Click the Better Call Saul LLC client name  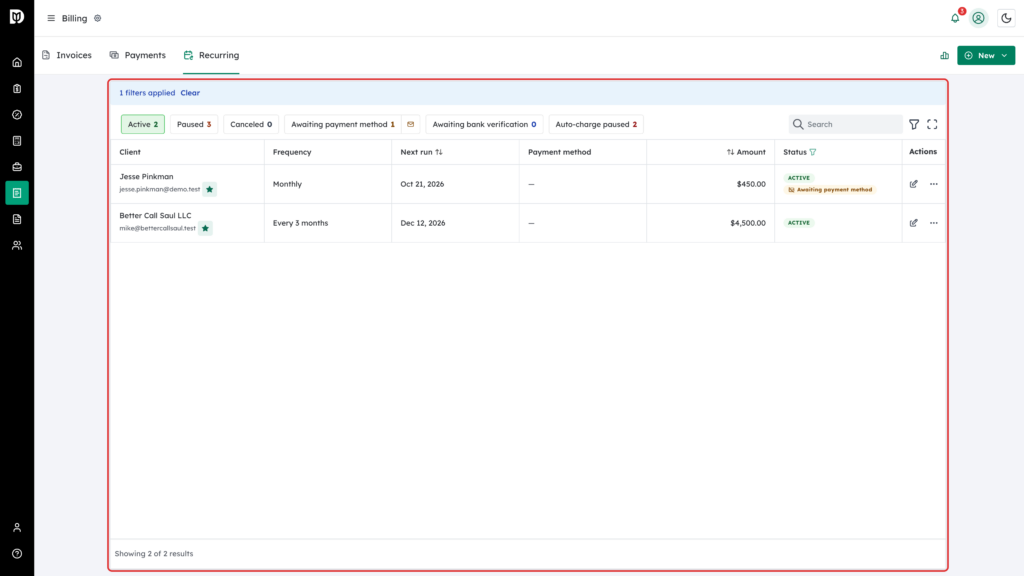click(x=155, y=216)
